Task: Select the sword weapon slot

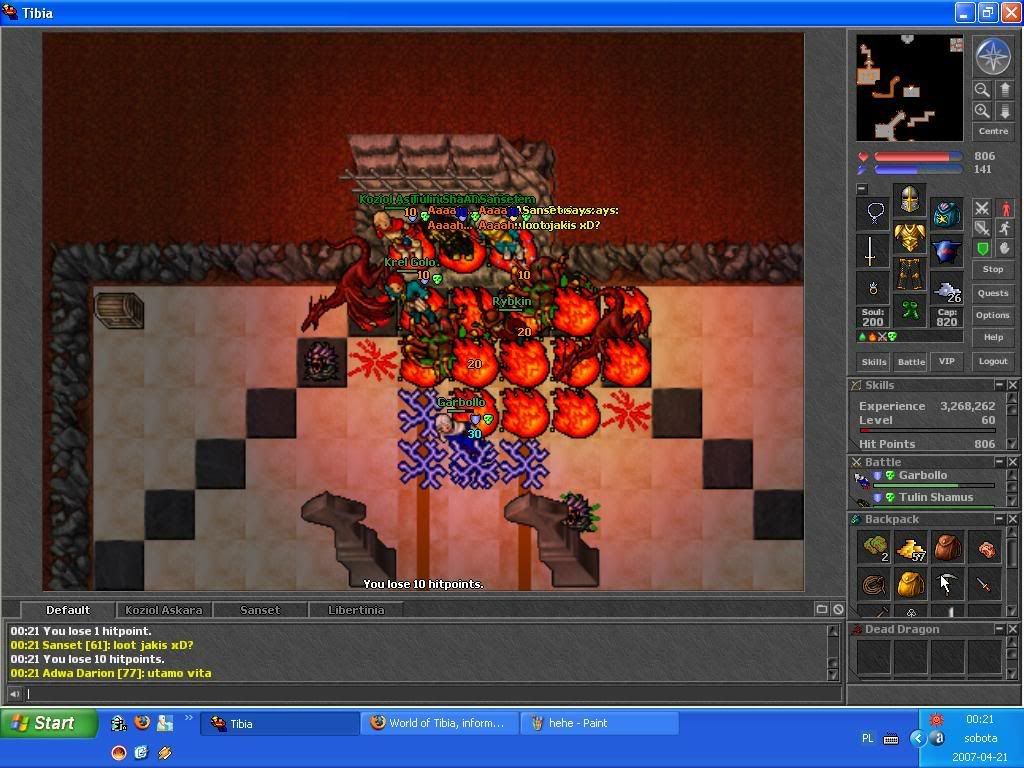Action: (x=874, y=251)
